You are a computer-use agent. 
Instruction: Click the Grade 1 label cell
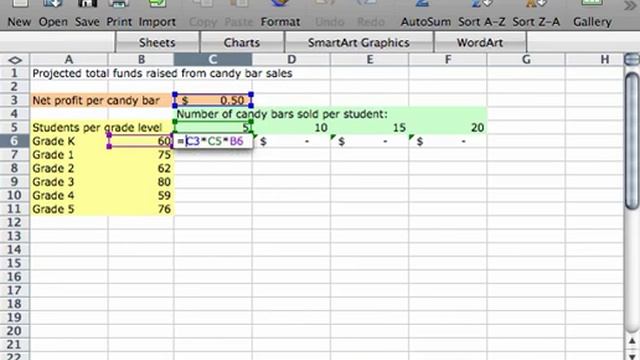(x=69, y=155)
